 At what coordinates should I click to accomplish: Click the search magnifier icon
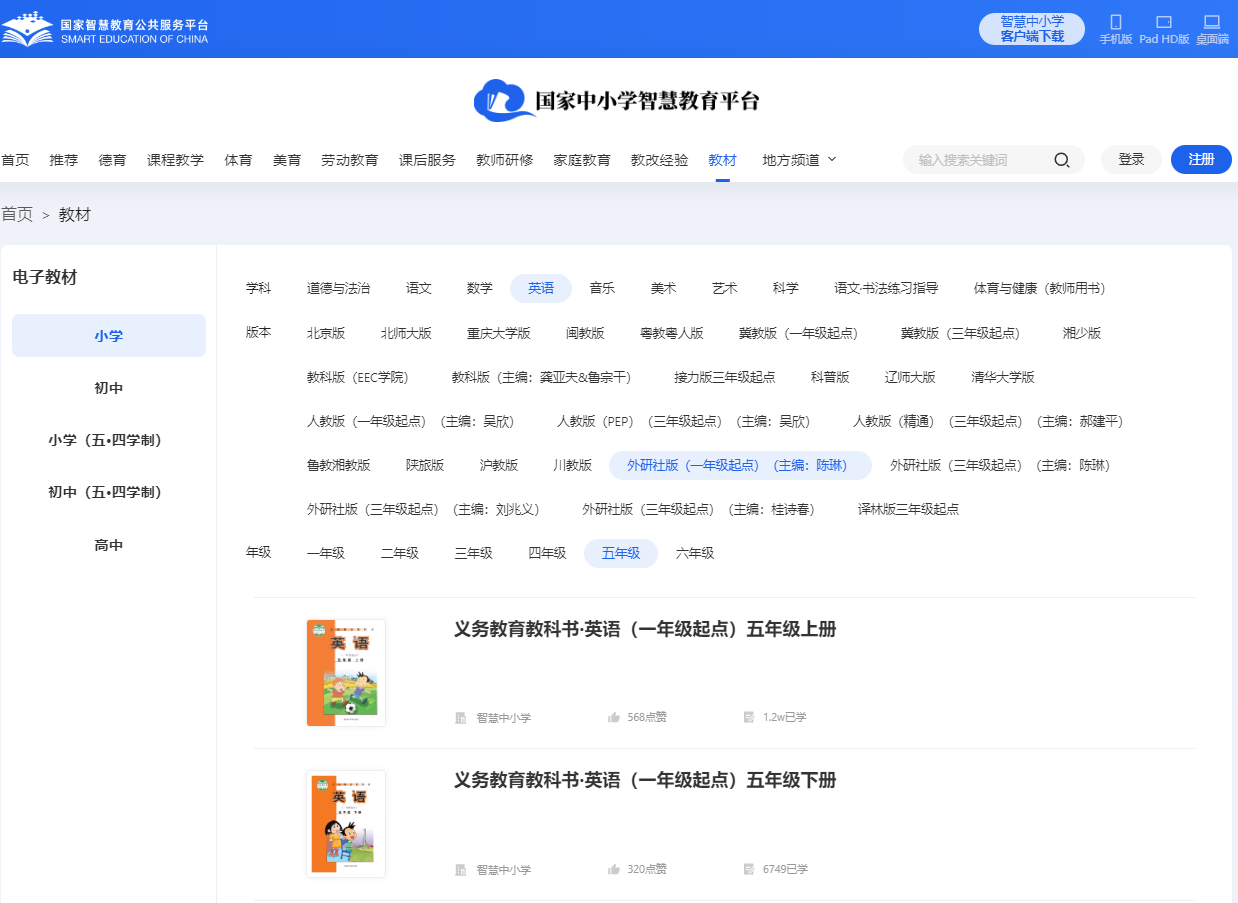click(1061, 160)
